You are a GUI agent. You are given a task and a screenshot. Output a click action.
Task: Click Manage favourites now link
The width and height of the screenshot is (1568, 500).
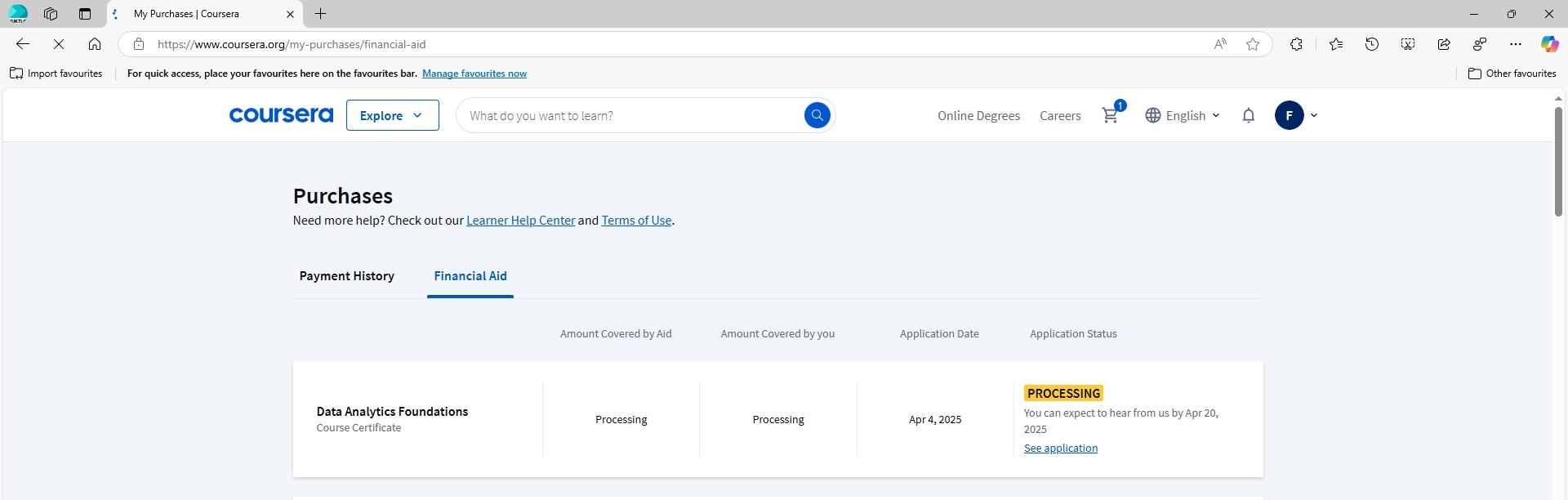pos(474,74)
